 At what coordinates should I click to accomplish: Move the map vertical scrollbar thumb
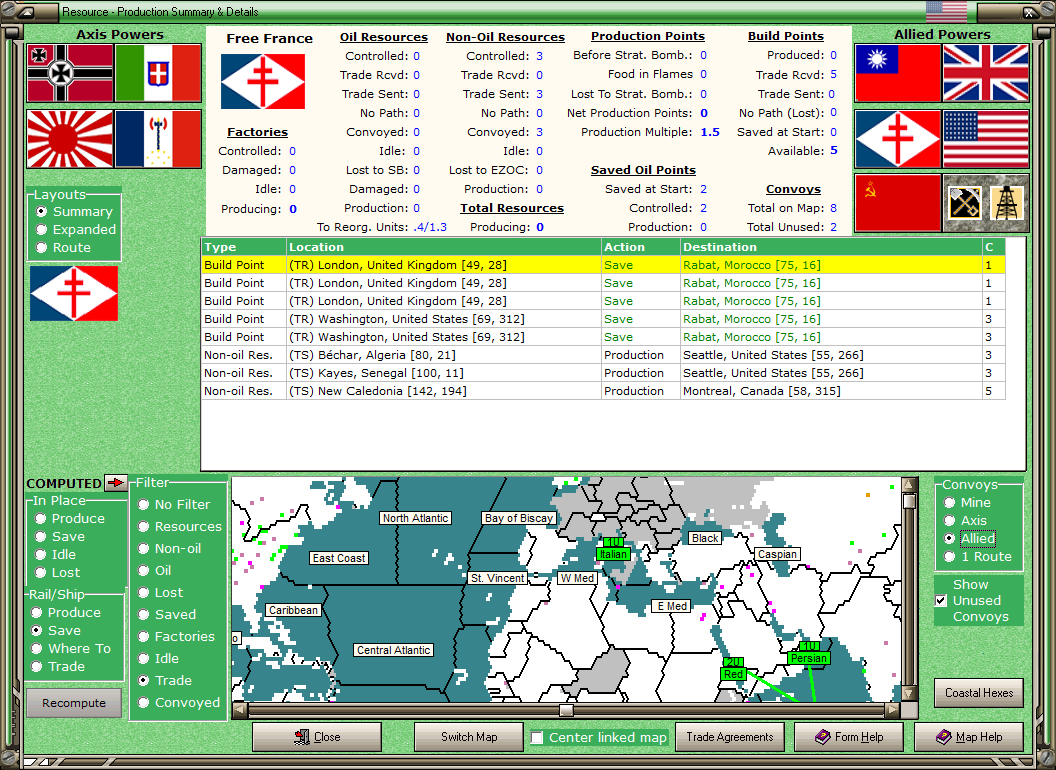click(909, 501)
